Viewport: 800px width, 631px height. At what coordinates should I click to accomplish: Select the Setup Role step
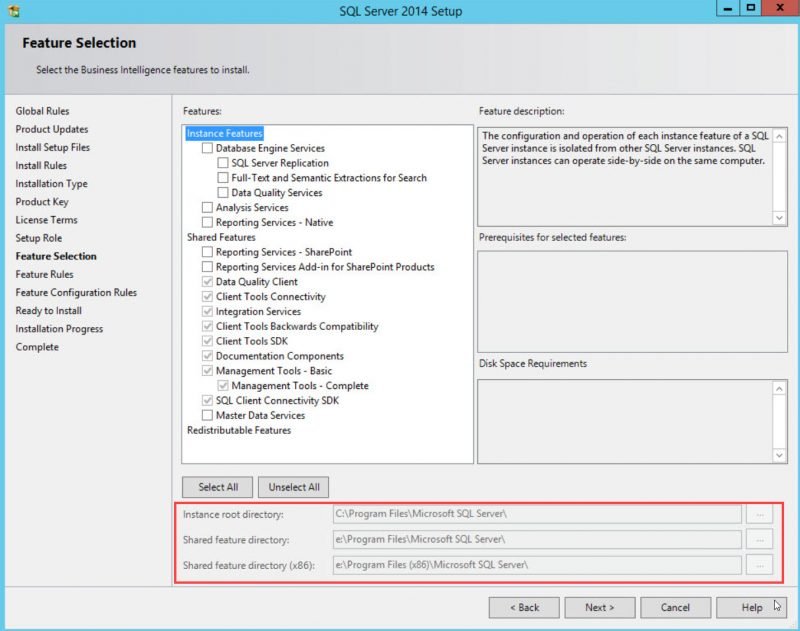39,238
